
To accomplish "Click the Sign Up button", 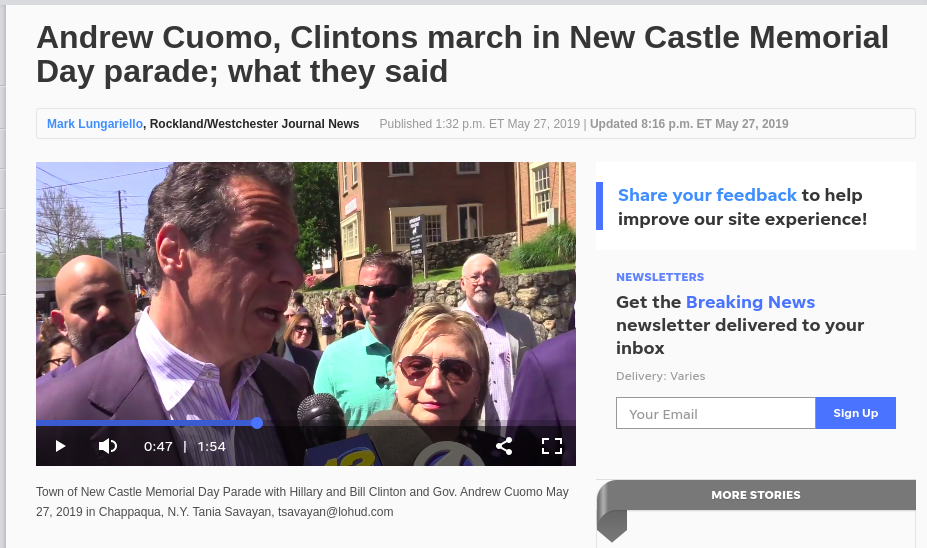I will pos(855,413).
